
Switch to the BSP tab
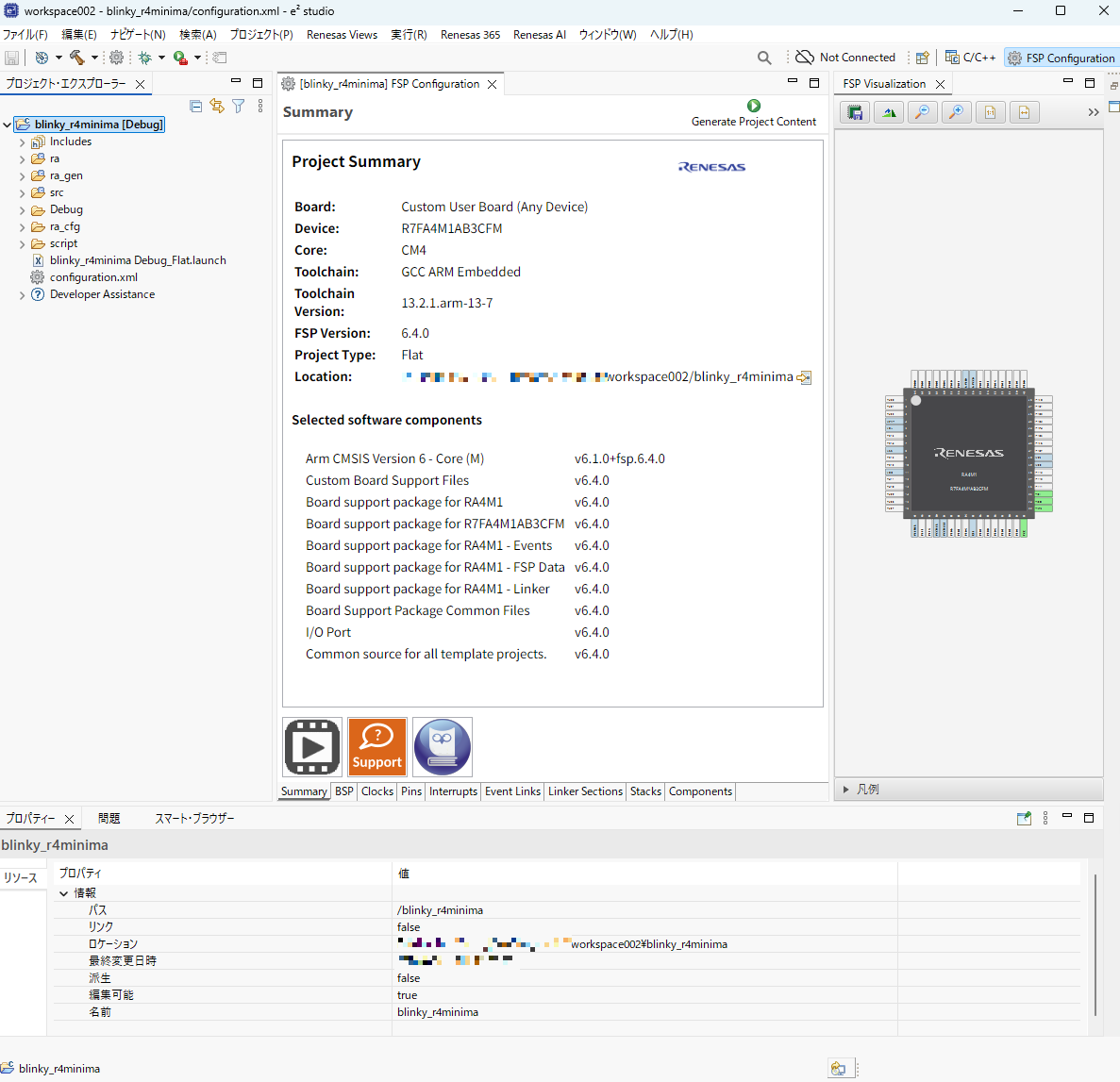point(344,791)
